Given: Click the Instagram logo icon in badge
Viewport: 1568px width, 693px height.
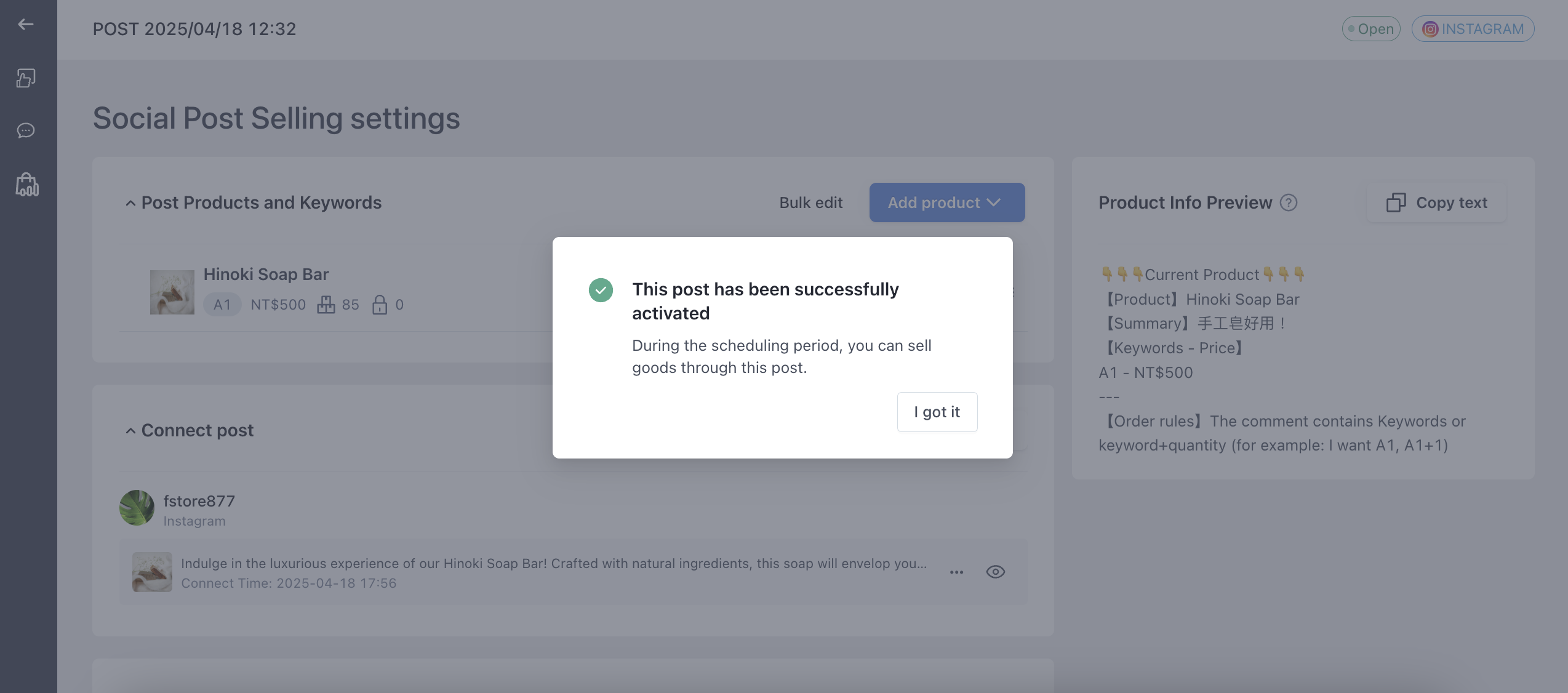Looking at the screenshot, I should pyautogui.click(x=1430, y=29).
